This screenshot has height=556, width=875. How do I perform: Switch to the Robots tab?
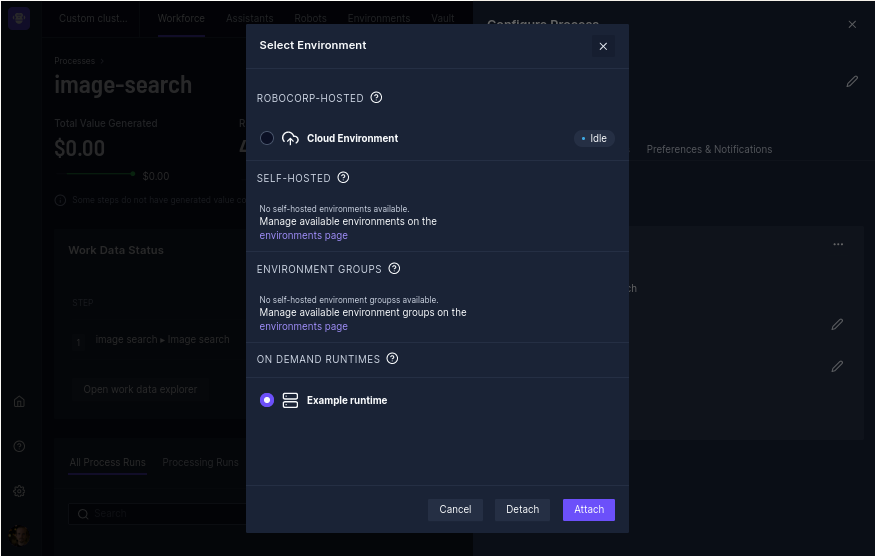tap(310, 18)
